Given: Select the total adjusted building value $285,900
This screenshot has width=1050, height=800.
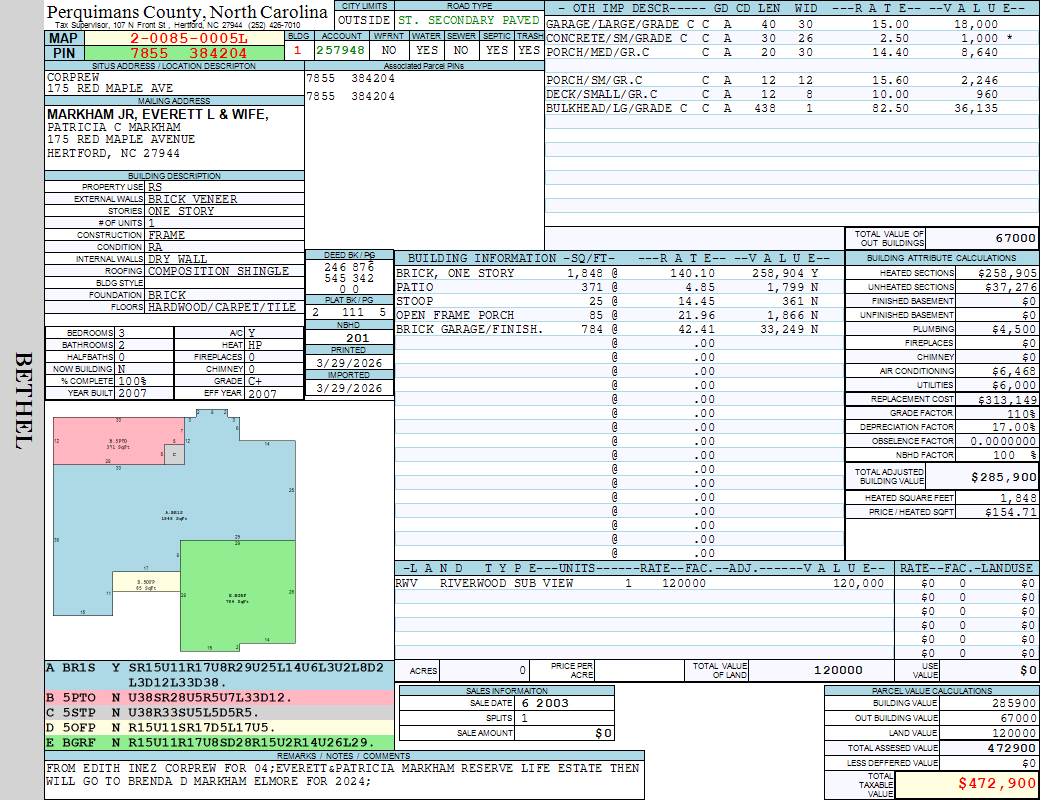Looking at the screenshot, I should (x=996, y=477).
